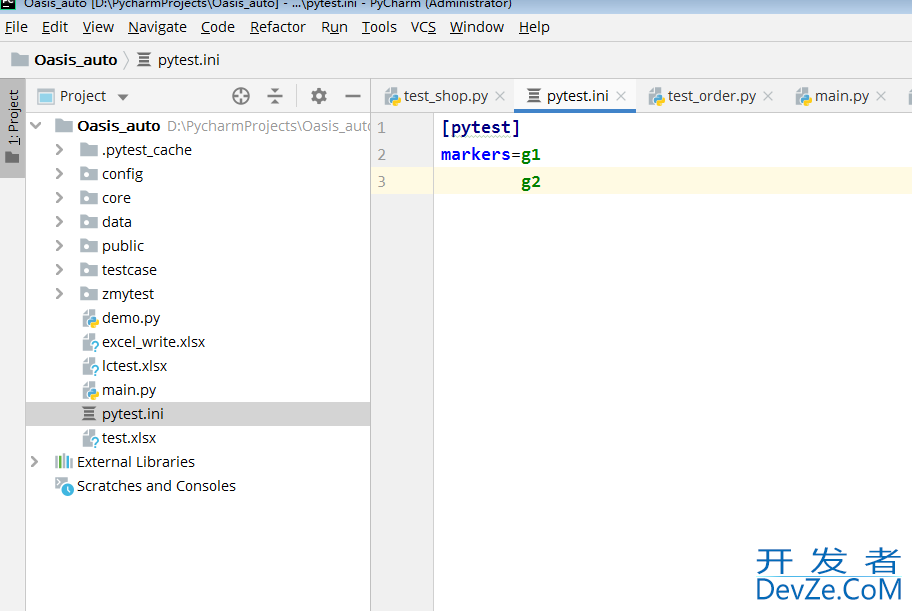This screenshot has height=611, width=912.
Task: Click the config folder icon
Action: click(x=88, y=174)
